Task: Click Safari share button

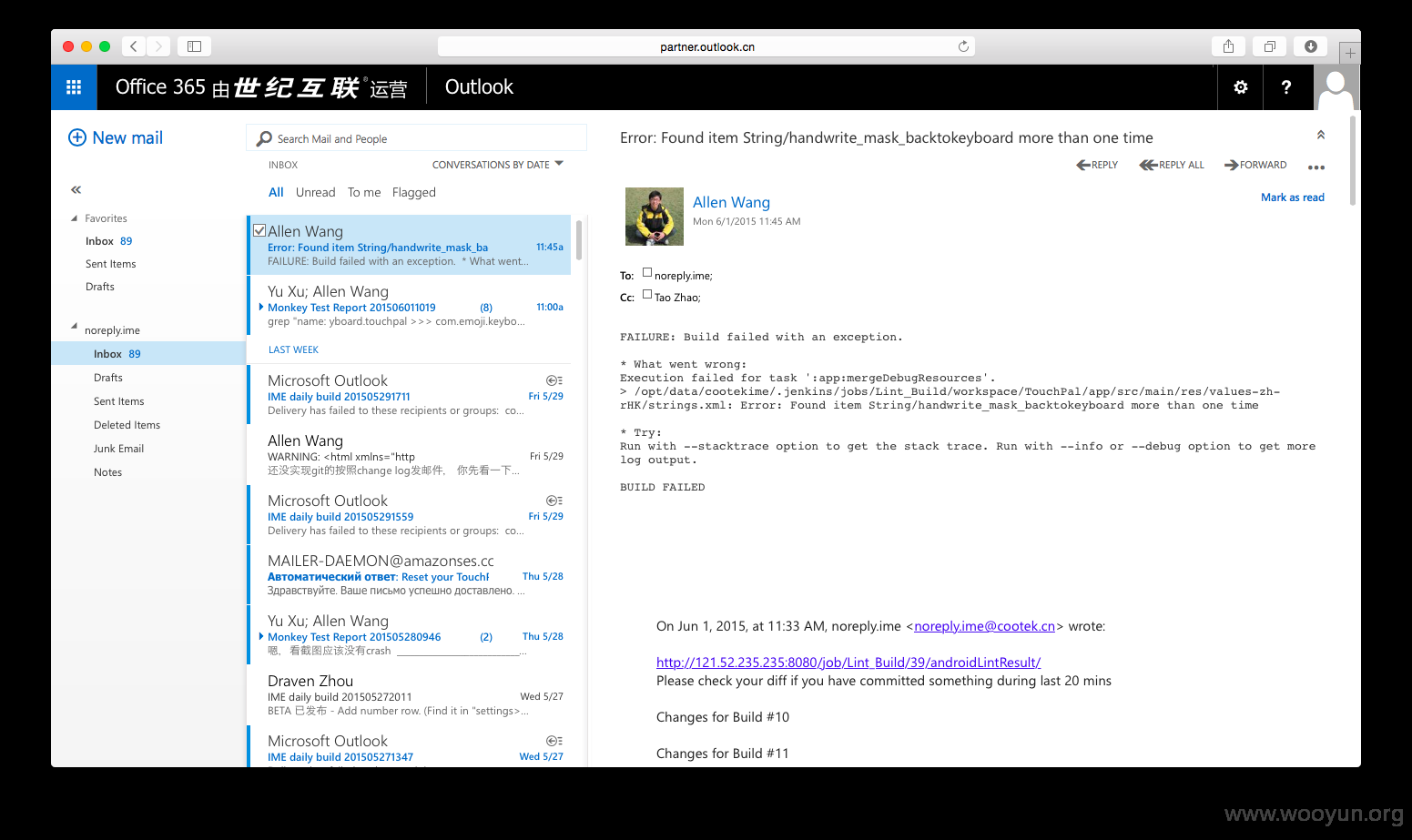Action: coord(1228,46)
